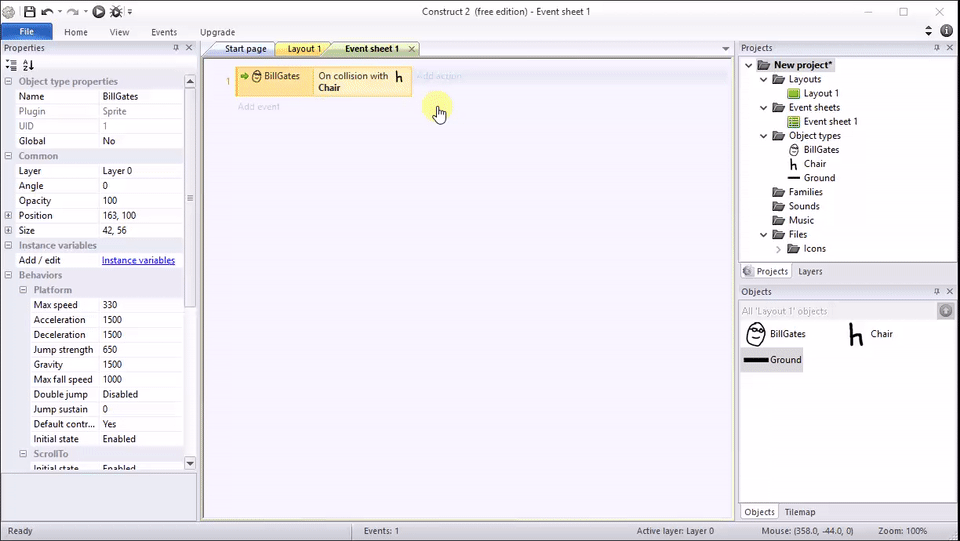Click Properties scrollbar down arrow
This screenshot has height=541, width=960.
[190, 463]
